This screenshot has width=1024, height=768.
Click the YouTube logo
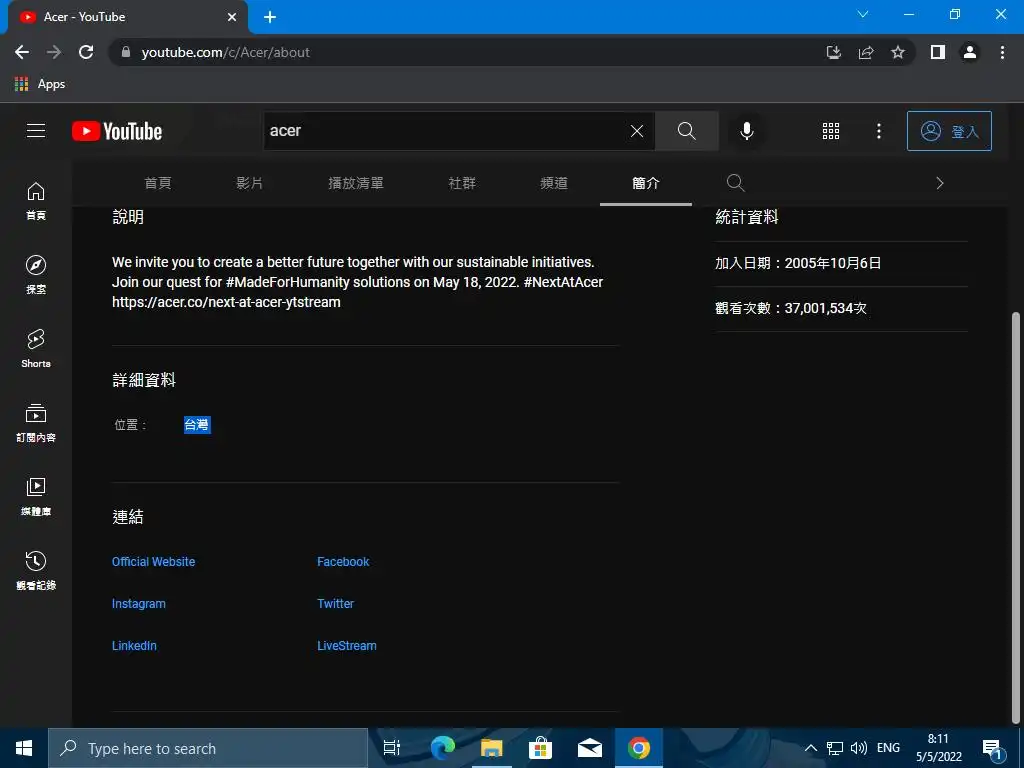[x=117, y=131]
